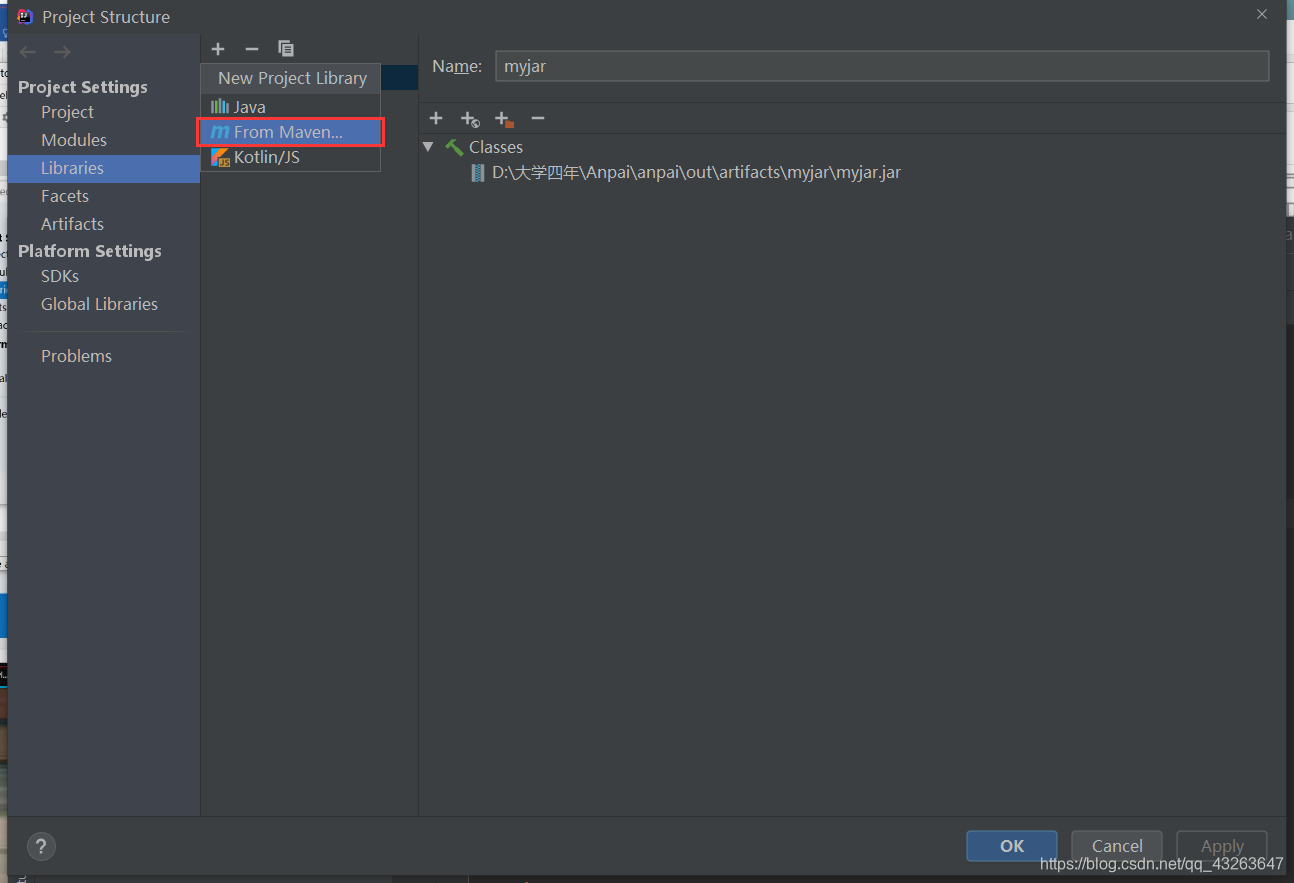1294x883 pixels.
Task: Click the Classes hammer icon
Action: [x=454, y=147]
